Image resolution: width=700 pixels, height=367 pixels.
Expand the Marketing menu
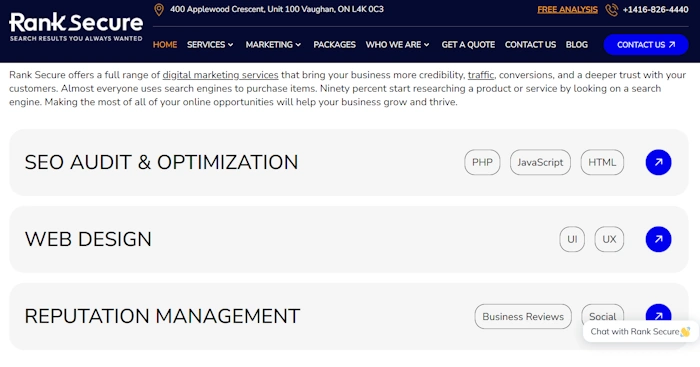coord(273,45)
